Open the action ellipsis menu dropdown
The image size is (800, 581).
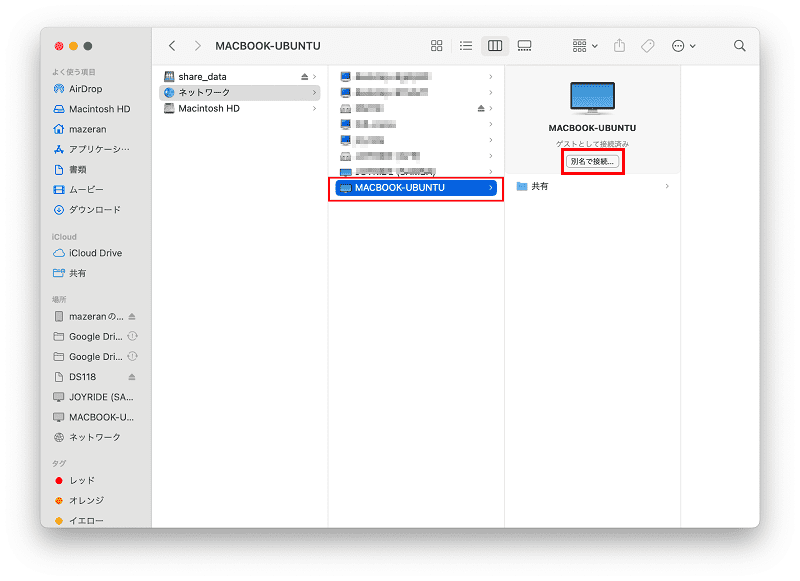684,46
